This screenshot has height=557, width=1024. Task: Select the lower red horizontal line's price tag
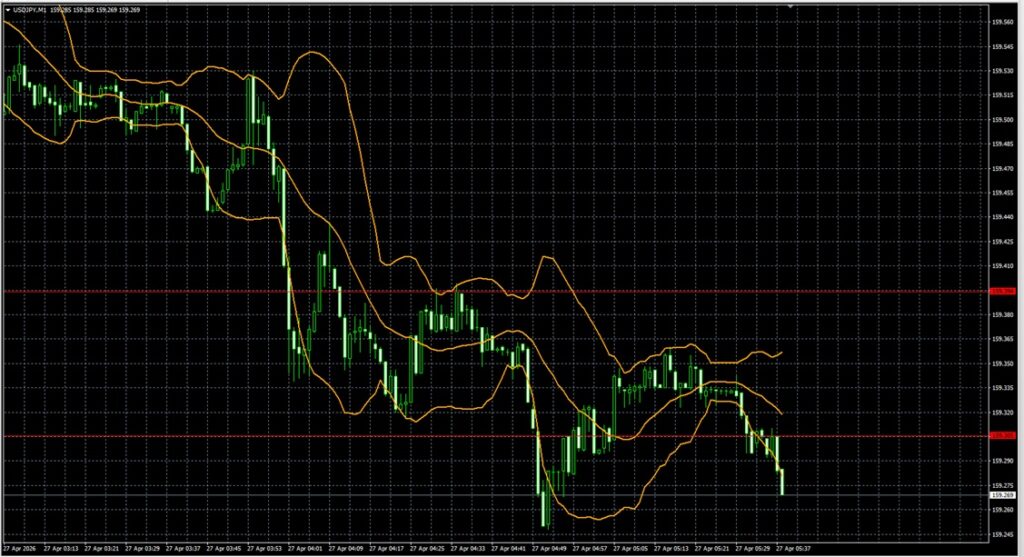click(1002, 436)
